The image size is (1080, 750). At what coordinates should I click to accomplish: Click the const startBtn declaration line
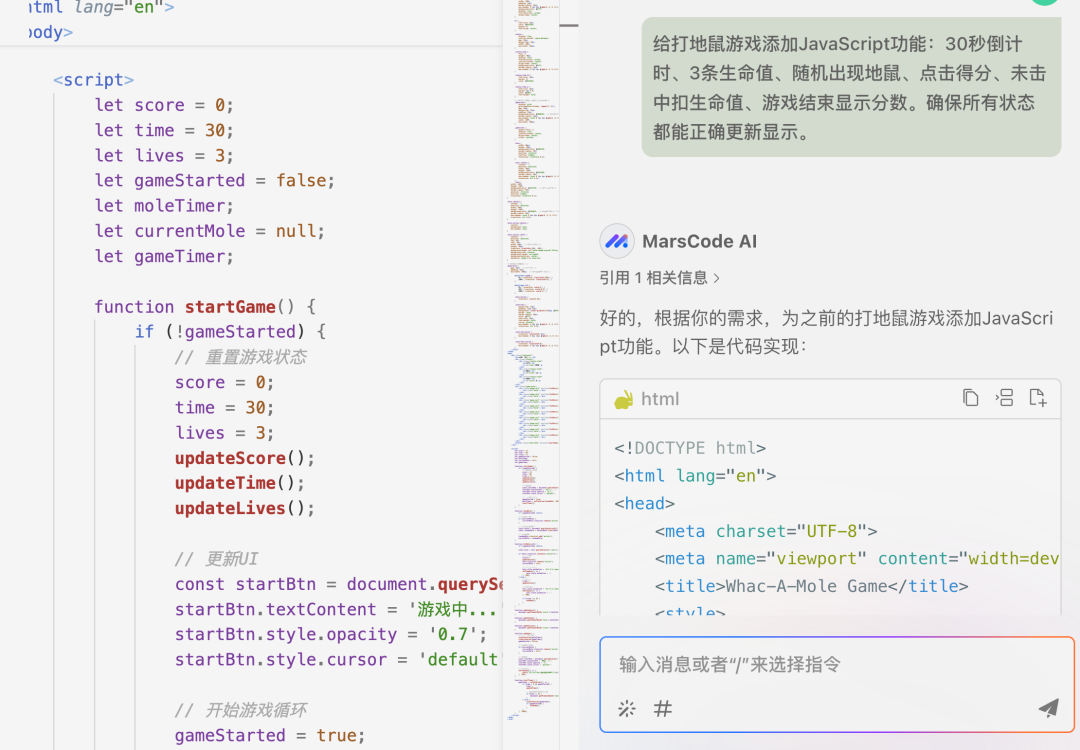[x=339, y=584]
